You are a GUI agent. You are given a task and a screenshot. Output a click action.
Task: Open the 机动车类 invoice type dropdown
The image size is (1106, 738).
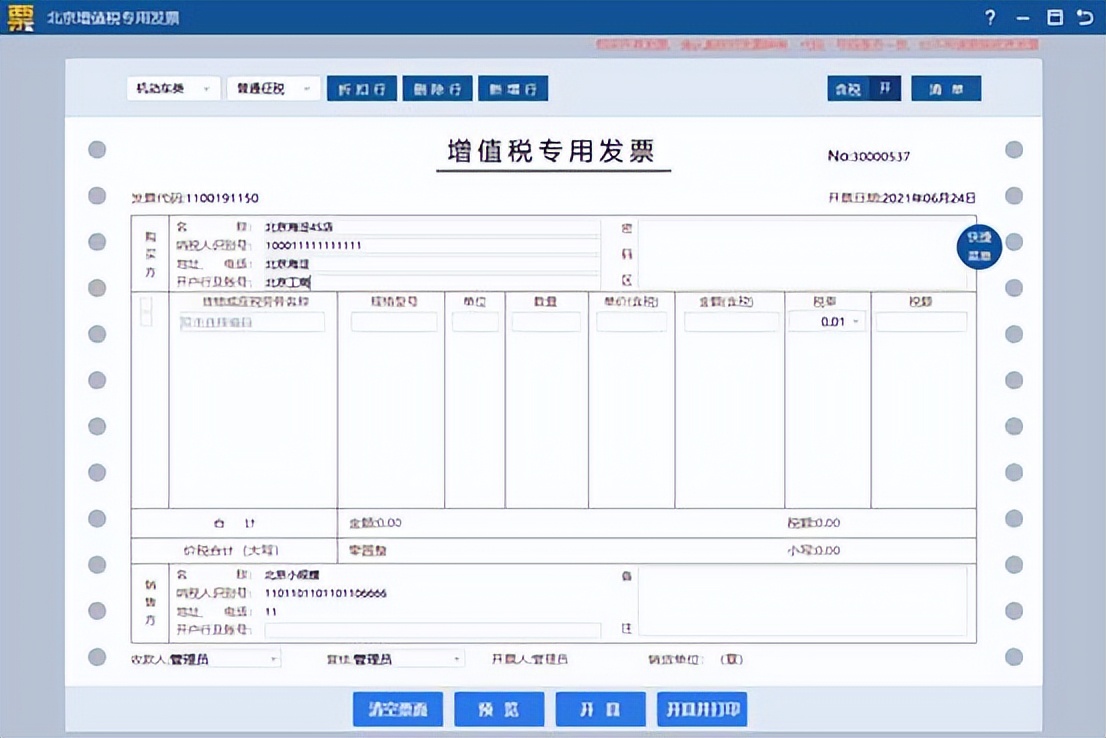[x=173, y=88]
